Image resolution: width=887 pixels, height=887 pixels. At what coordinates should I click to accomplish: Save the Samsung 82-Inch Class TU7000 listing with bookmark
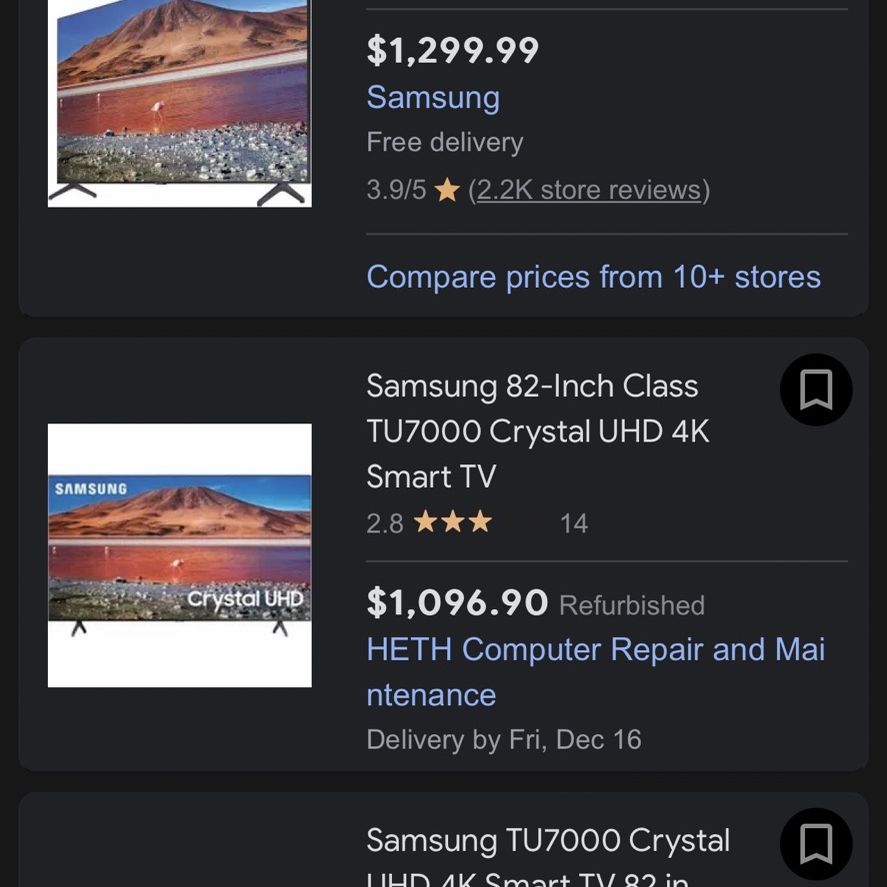[816, 389]
